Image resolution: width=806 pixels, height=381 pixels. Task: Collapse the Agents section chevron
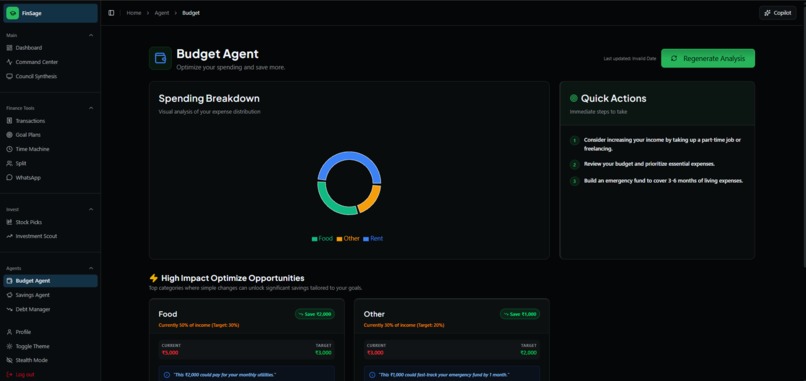(91, 268)
